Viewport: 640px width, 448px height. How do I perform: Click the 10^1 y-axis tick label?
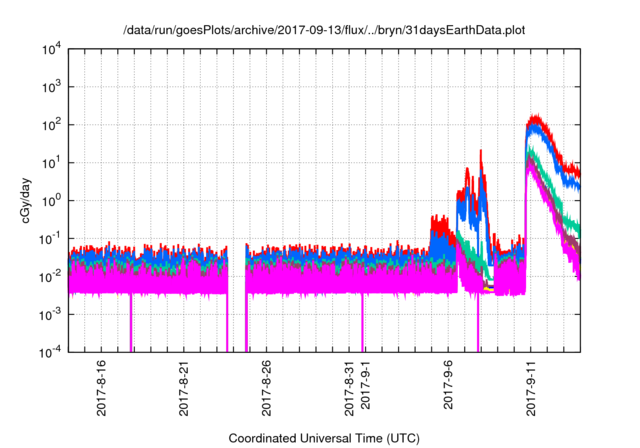(x=51, y=163)
